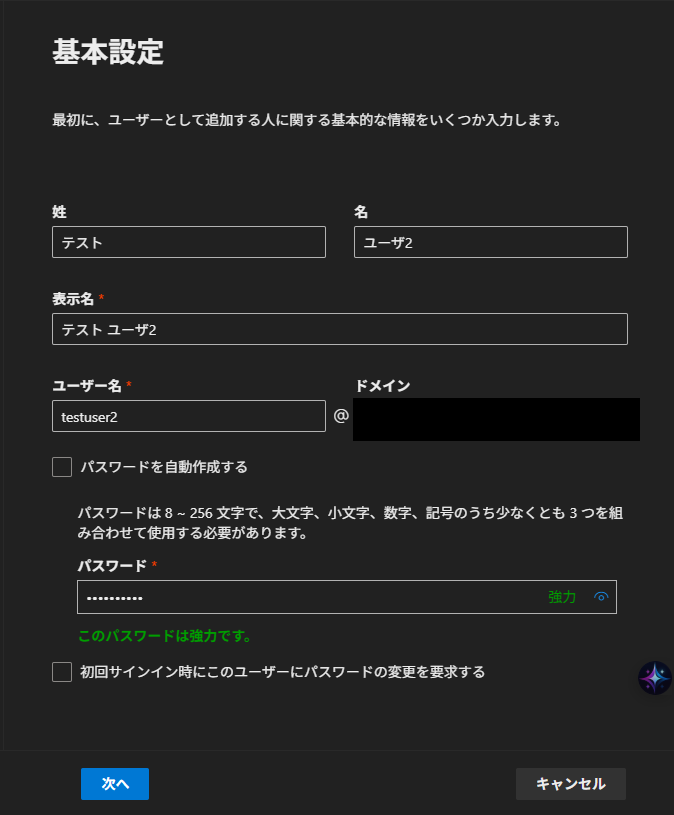Click the @ symbol beside the username

(x=341, y=415)
